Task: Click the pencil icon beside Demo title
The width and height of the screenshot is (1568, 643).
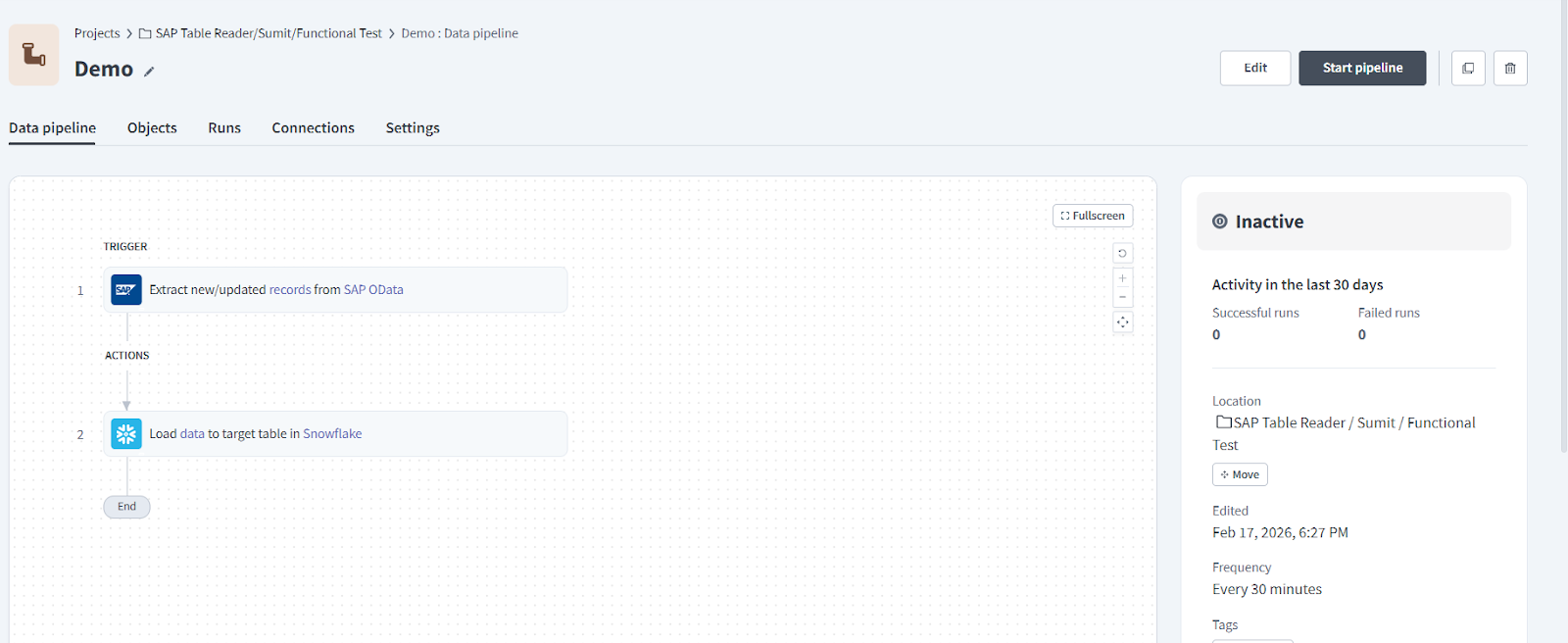Action: click(x=149, y=72)
